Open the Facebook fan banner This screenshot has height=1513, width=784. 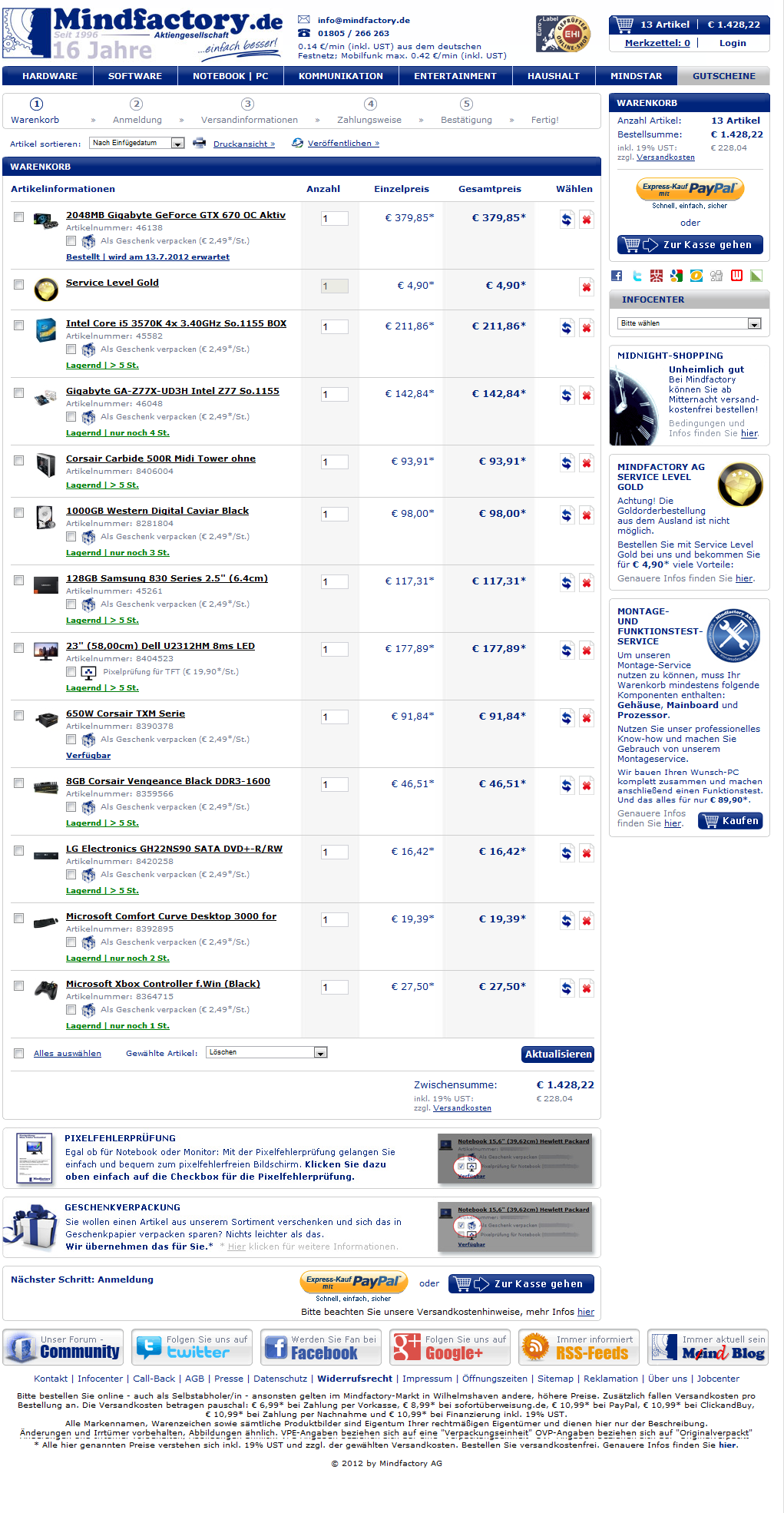click(321, 1347)
